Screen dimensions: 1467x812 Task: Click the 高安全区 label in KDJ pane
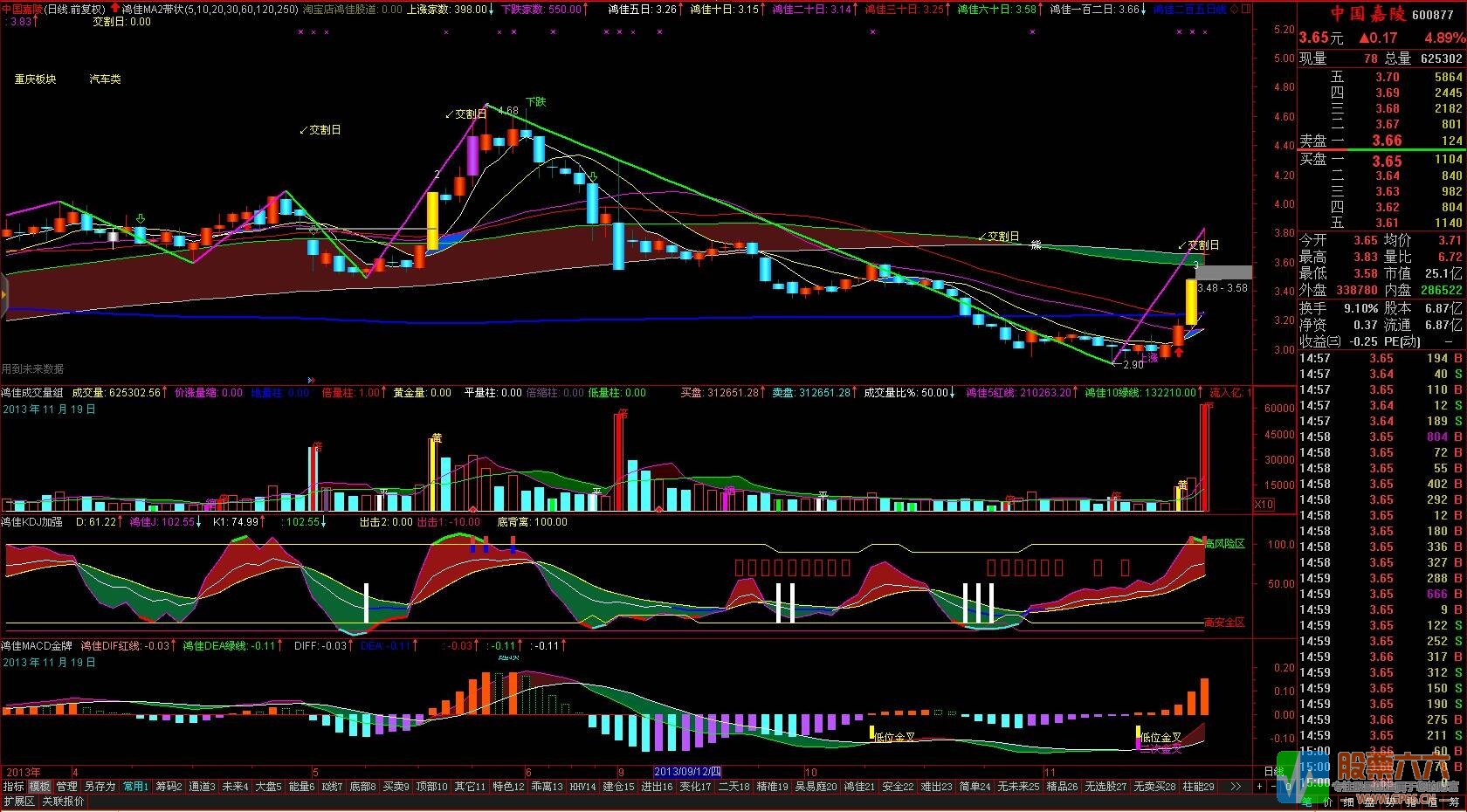point(1224,622)
